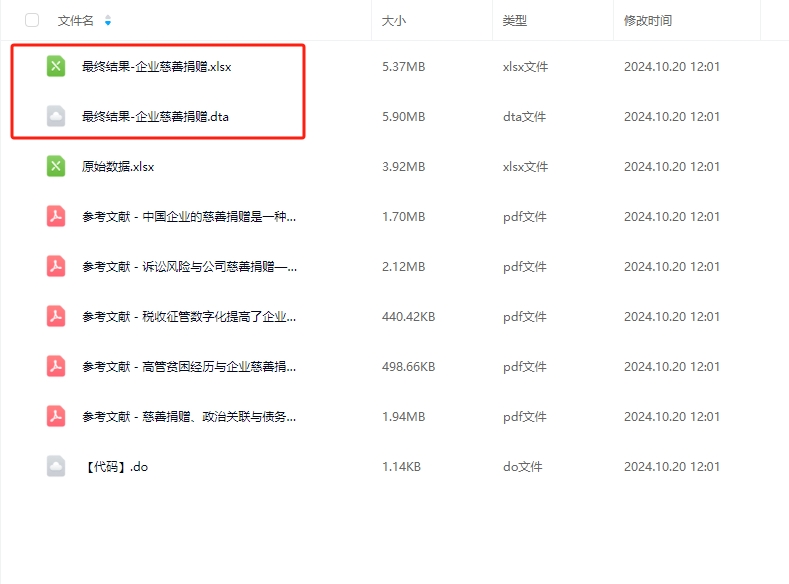Open 参考文献 - 慈善捐赠、政治关联与债务... PDF
Screen dimensions: 789x584
point(189,417)
